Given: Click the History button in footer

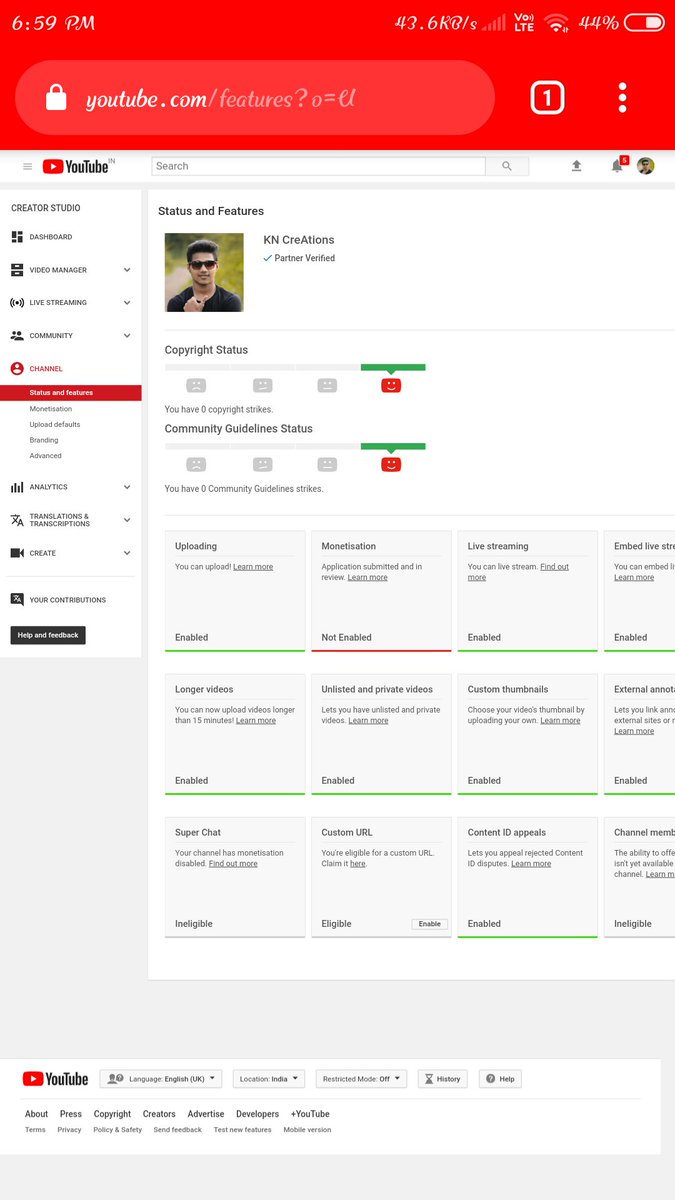Looking at the screenshot, I should (442, 1079).
